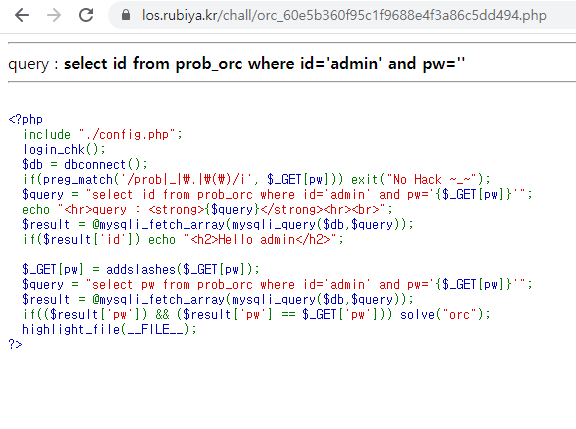Click the addslashes($_GET[pw]) line
Viewport: 576px width, 429px height.
[141, 269]
